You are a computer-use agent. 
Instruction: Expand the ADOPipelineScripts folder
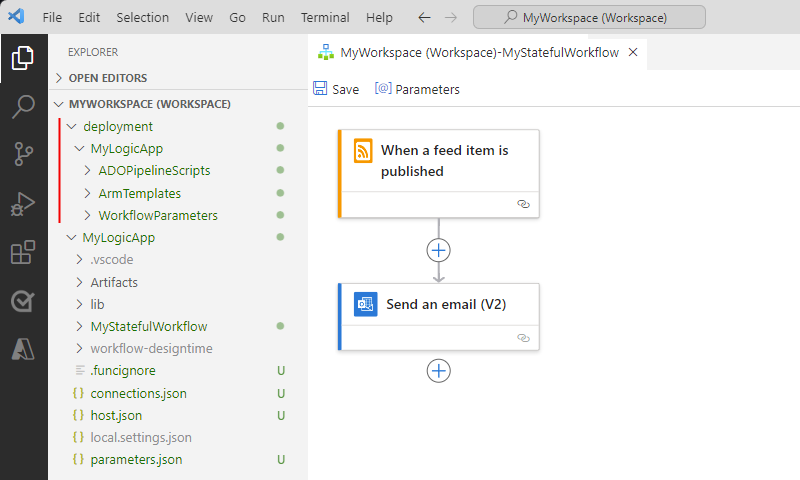(154, 171)
